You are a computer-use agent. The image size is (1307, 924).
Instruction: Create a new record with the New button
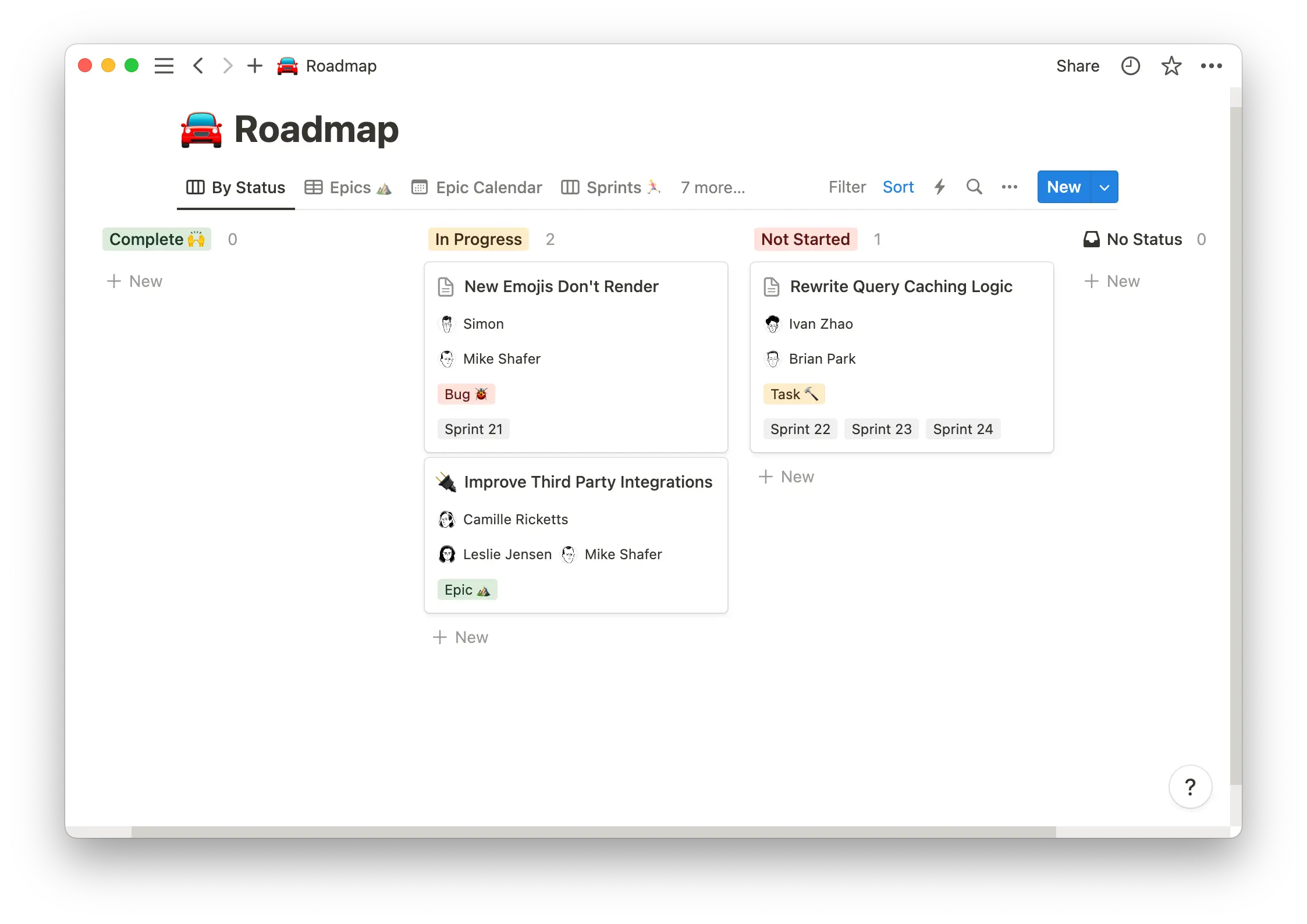click(1063, 187)
